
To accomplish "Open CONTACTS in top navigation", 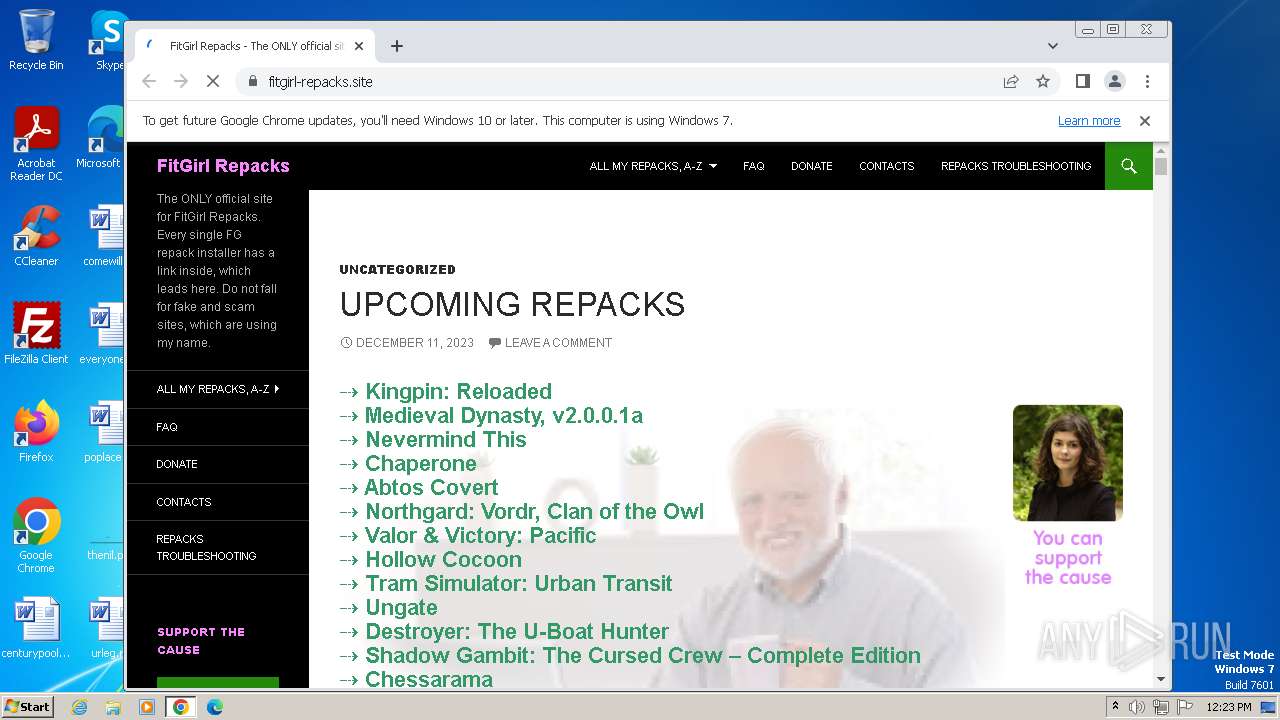I will (887, 166).
